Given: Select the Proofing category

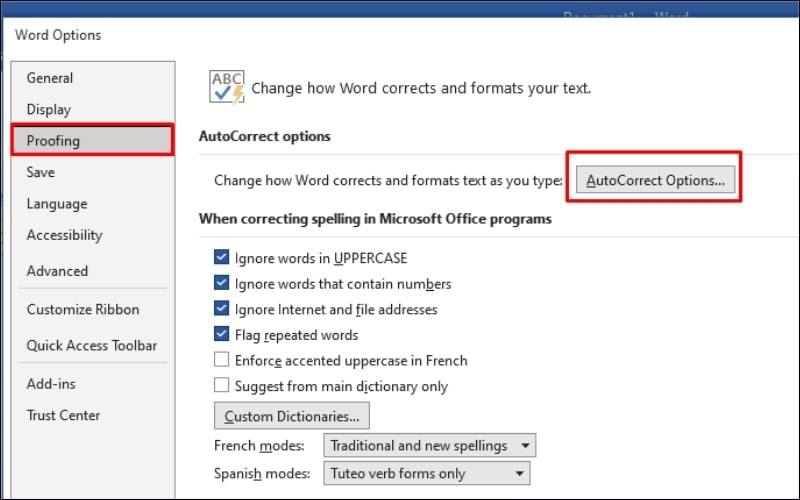Looking at the screenshot, I should point(92,140).
